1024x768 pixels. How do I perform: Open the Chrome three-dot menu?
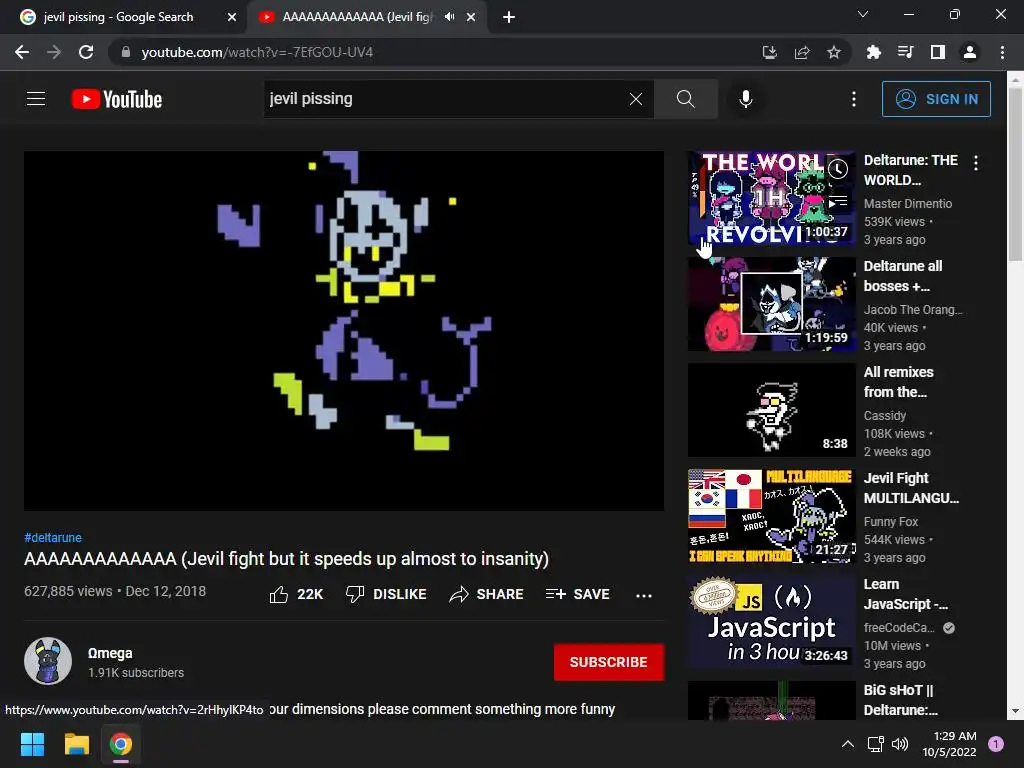pos(1002,52)
